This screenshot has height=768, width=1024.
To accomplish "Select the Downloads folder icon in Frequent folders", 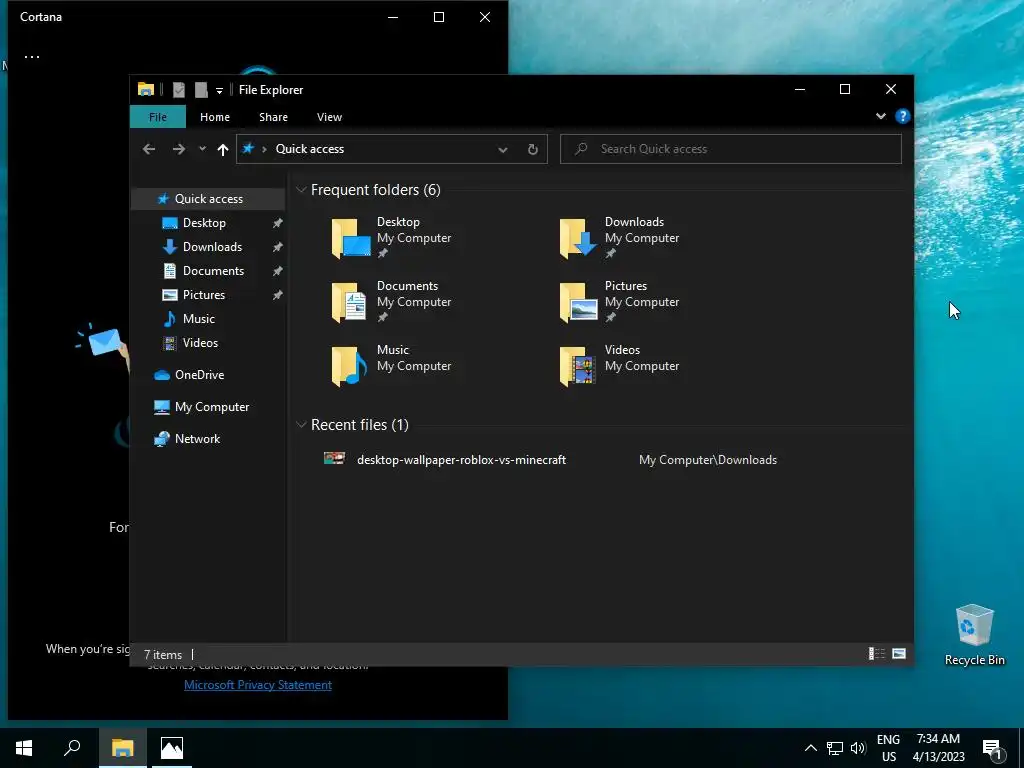I will click(579, 238).
